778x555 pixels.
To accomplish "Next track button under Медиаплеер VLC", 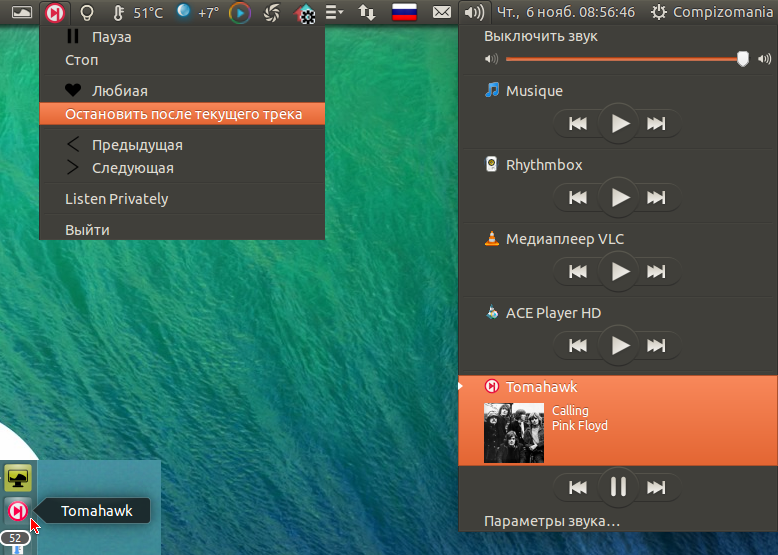I will [x=656, y=271].
